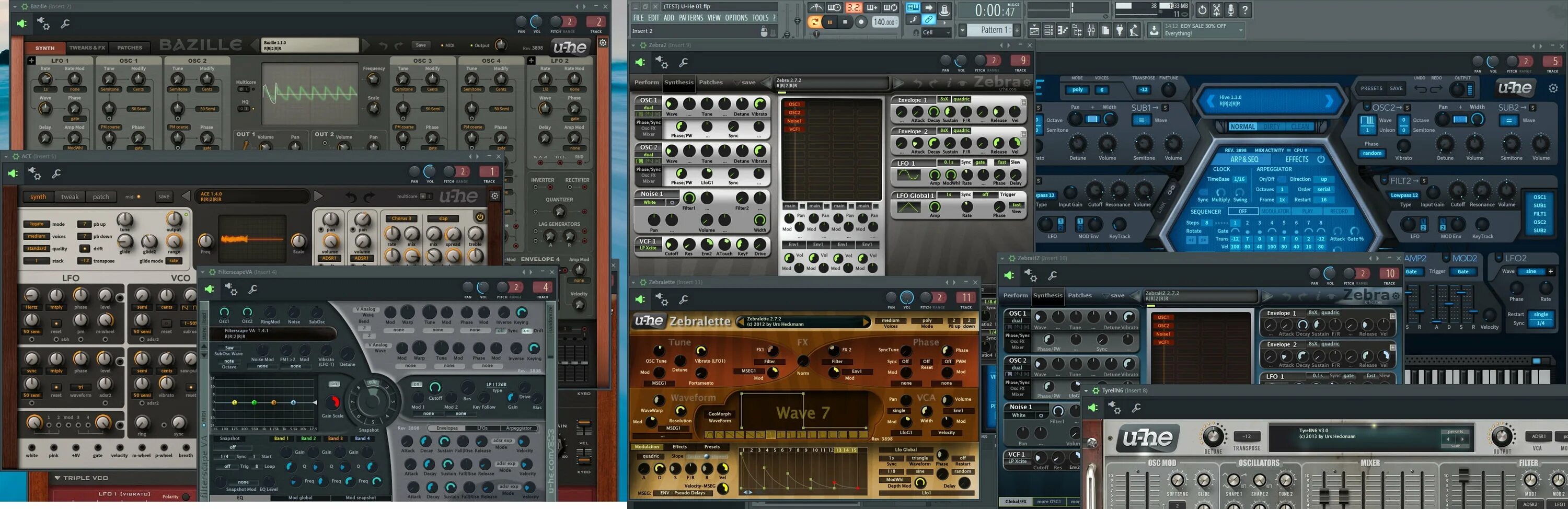Open Bazille detailed settings gear-plug icon
Screen dimensions: 1568x509
[x=43, y=23]
